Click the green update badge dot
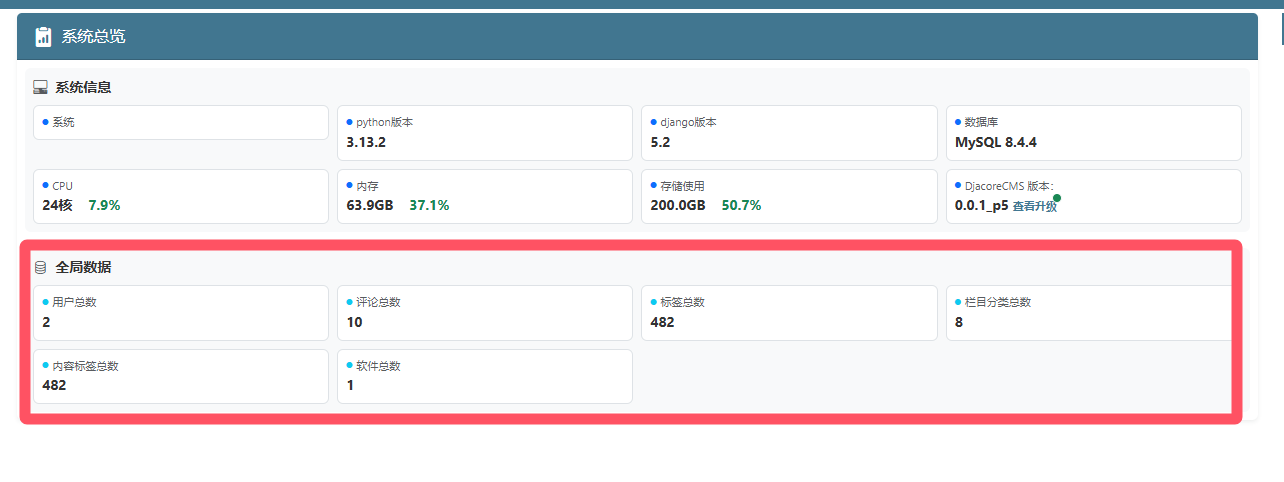This screenshot has height=482, width=1284. 1056,198
